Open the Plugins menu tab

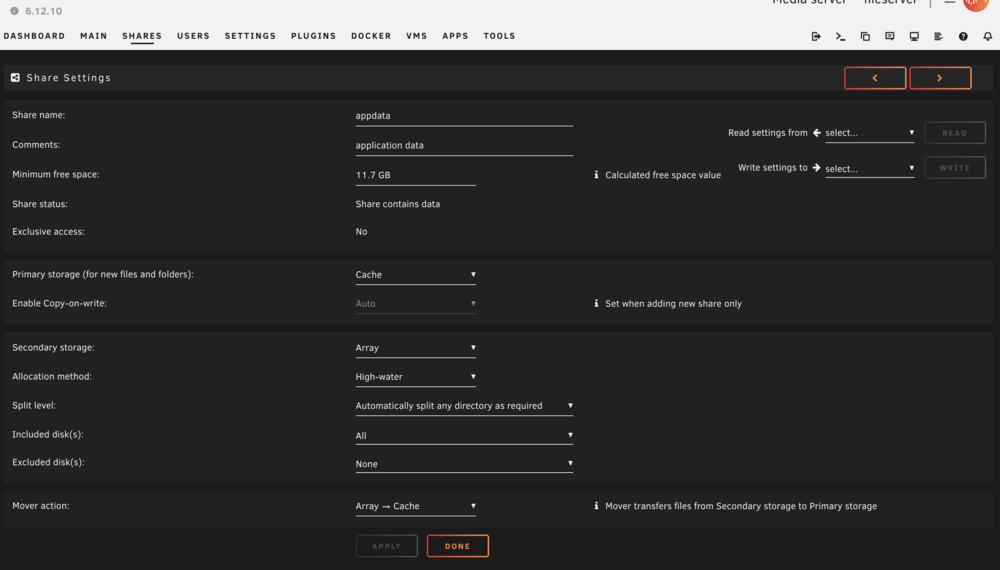point(313,36)
